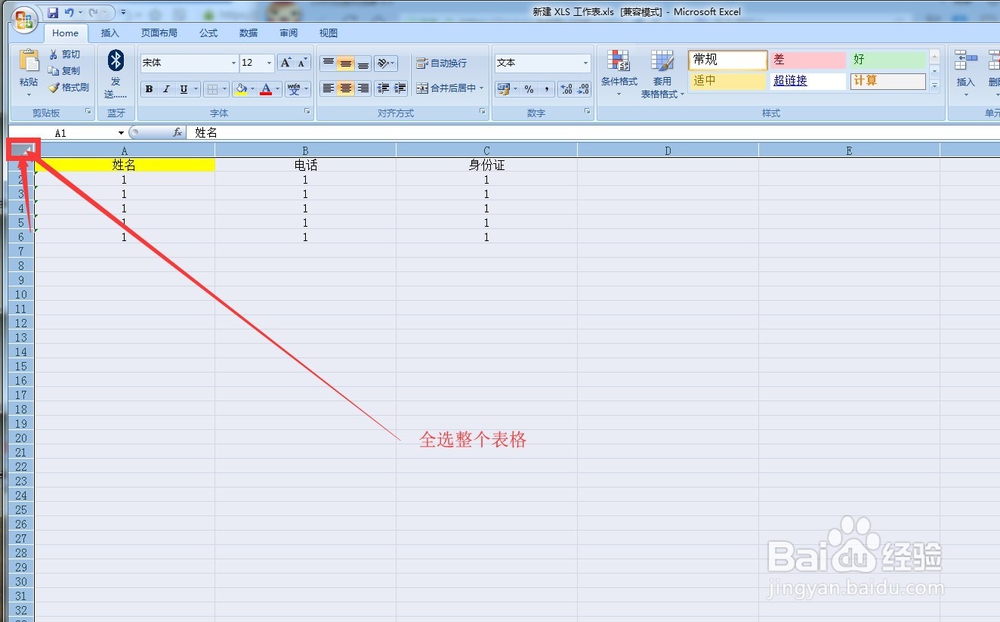
Task: Activate the Format Painter (格式刷)
Action: click(68, 87)
